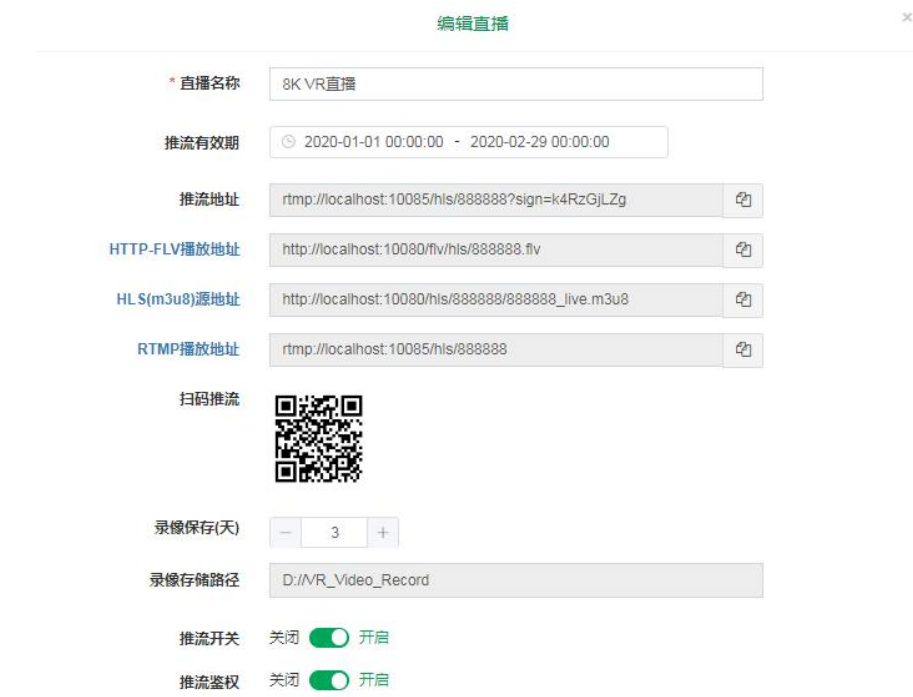Image resolution: width=913 pixels, height=697 pixels.
Task: Click the 推流鉴权 label
Action: pyautogui.click(x=210, y=682)
